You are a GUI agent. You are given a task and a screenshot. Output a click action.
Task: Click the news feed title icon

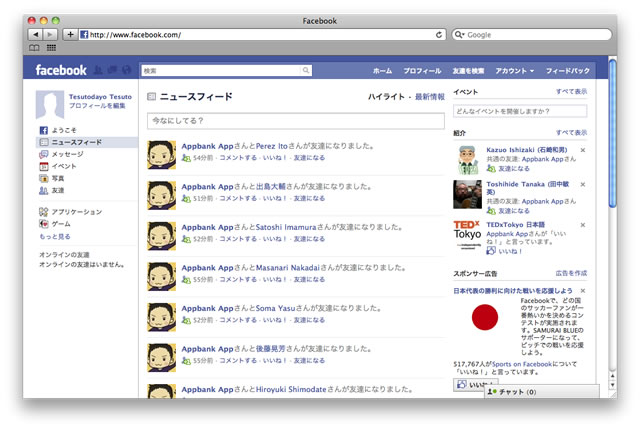(x=151, y=97)
